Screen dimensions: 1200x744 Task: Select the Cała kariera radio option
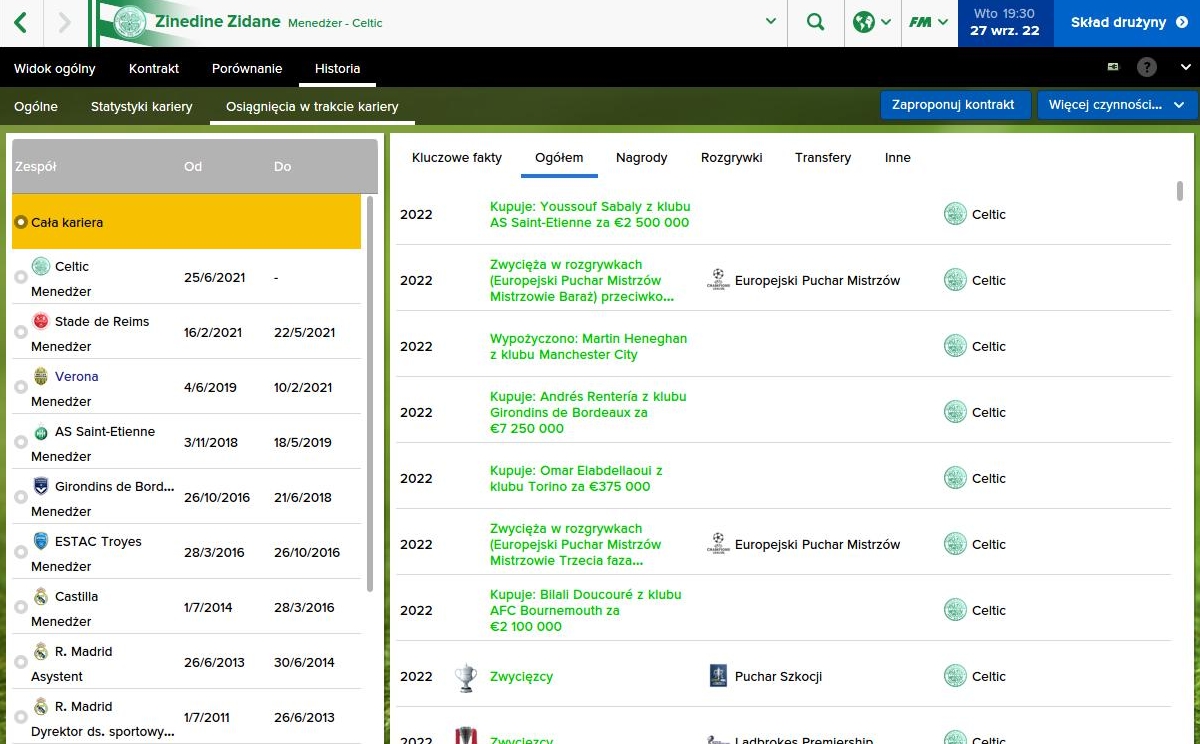click(20, 223)
